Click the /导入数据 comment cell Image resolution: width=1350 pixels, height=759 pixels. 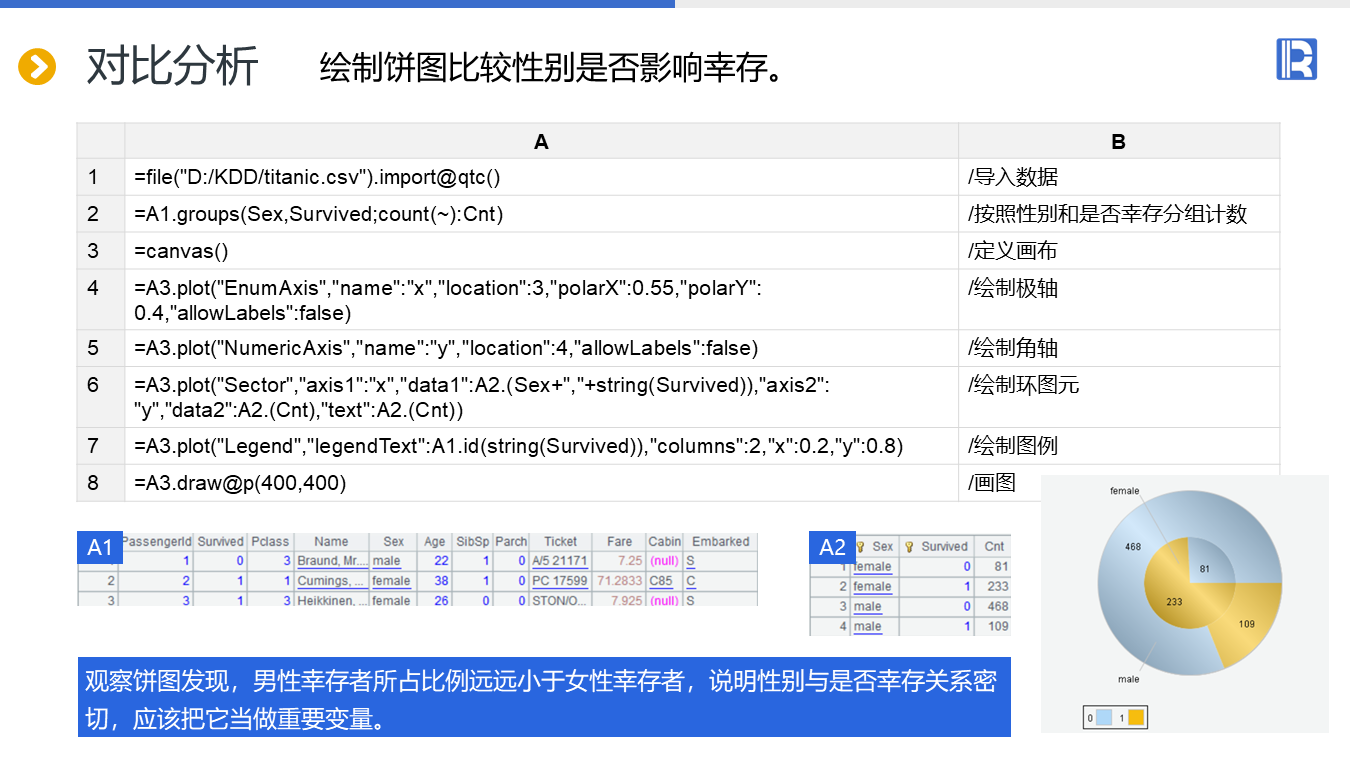(x=1119, y=177)
